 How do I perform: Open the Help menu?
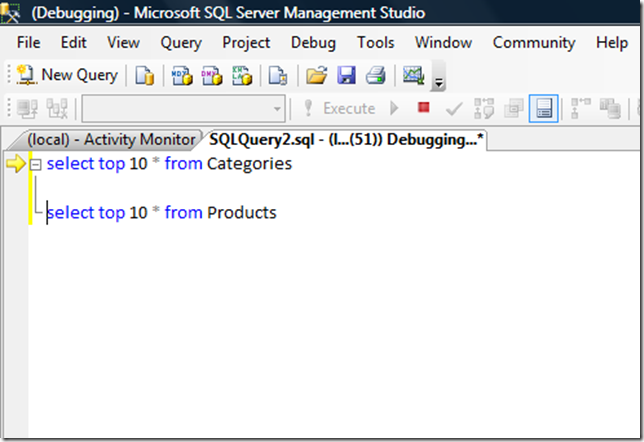(x=612, y=43)
